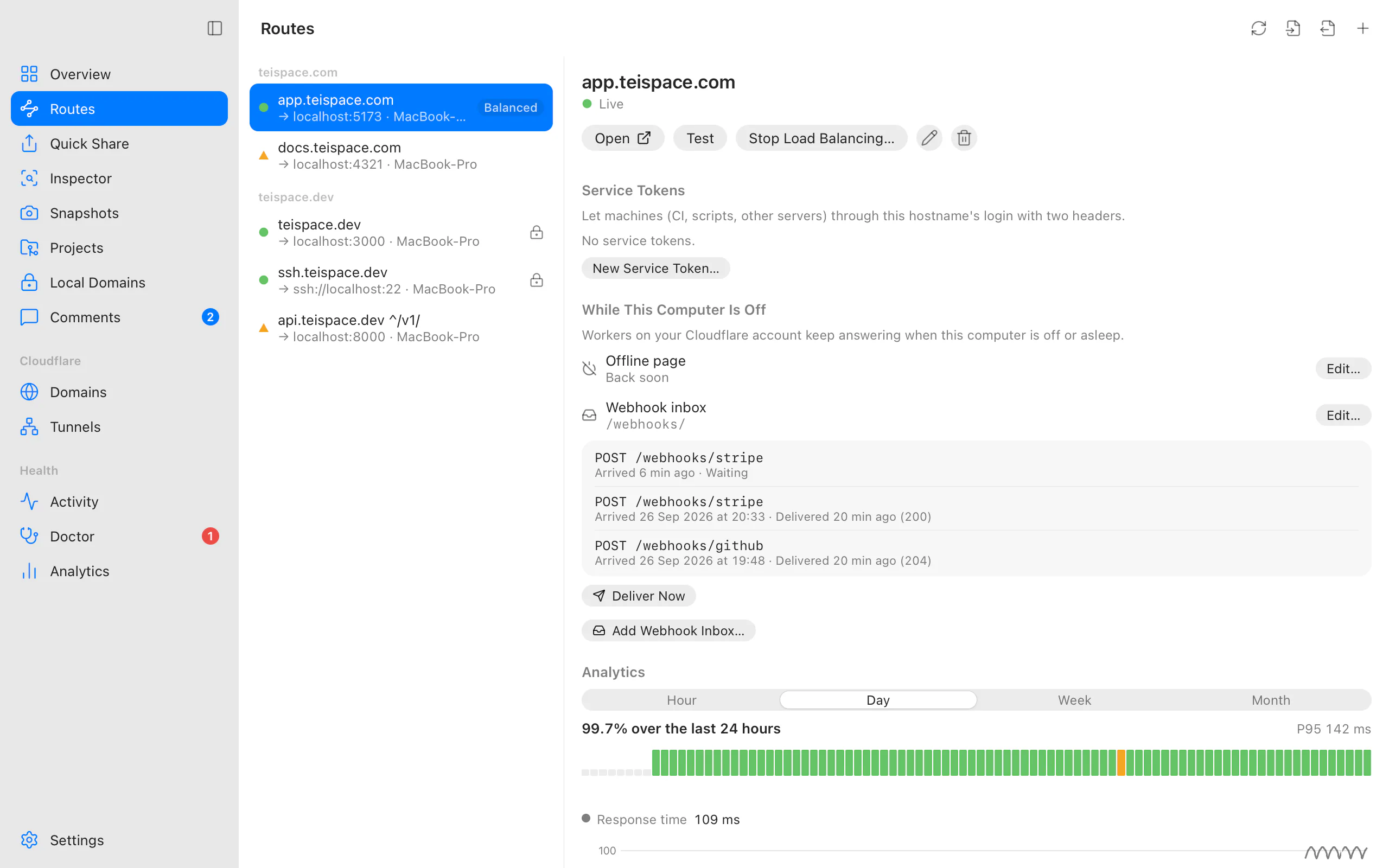Viewport: 1389px width, 868px height.
Task: Click the Test button
Action: pos(700,138)
